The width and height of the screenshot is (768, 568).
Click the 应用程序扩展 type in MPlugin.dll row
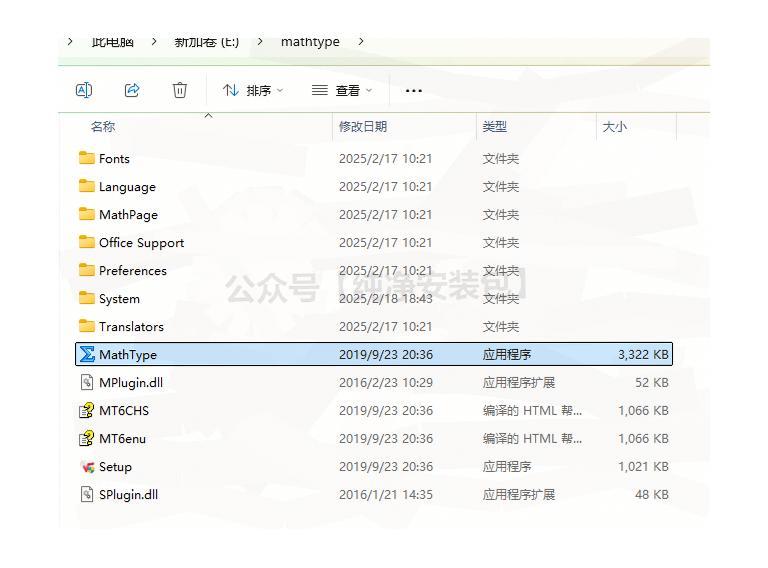pos(519,382)
